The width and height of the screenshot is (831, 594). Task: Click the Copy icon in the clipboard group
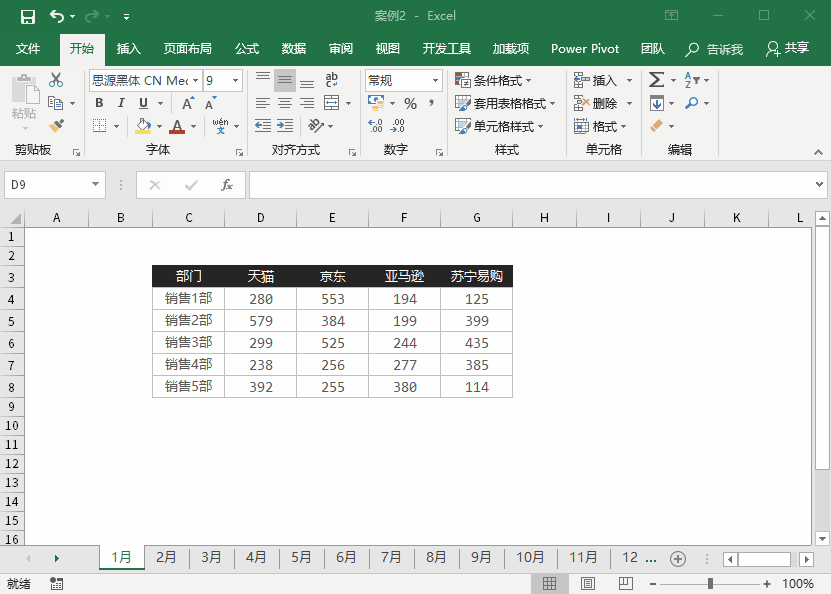coord(55,103)
